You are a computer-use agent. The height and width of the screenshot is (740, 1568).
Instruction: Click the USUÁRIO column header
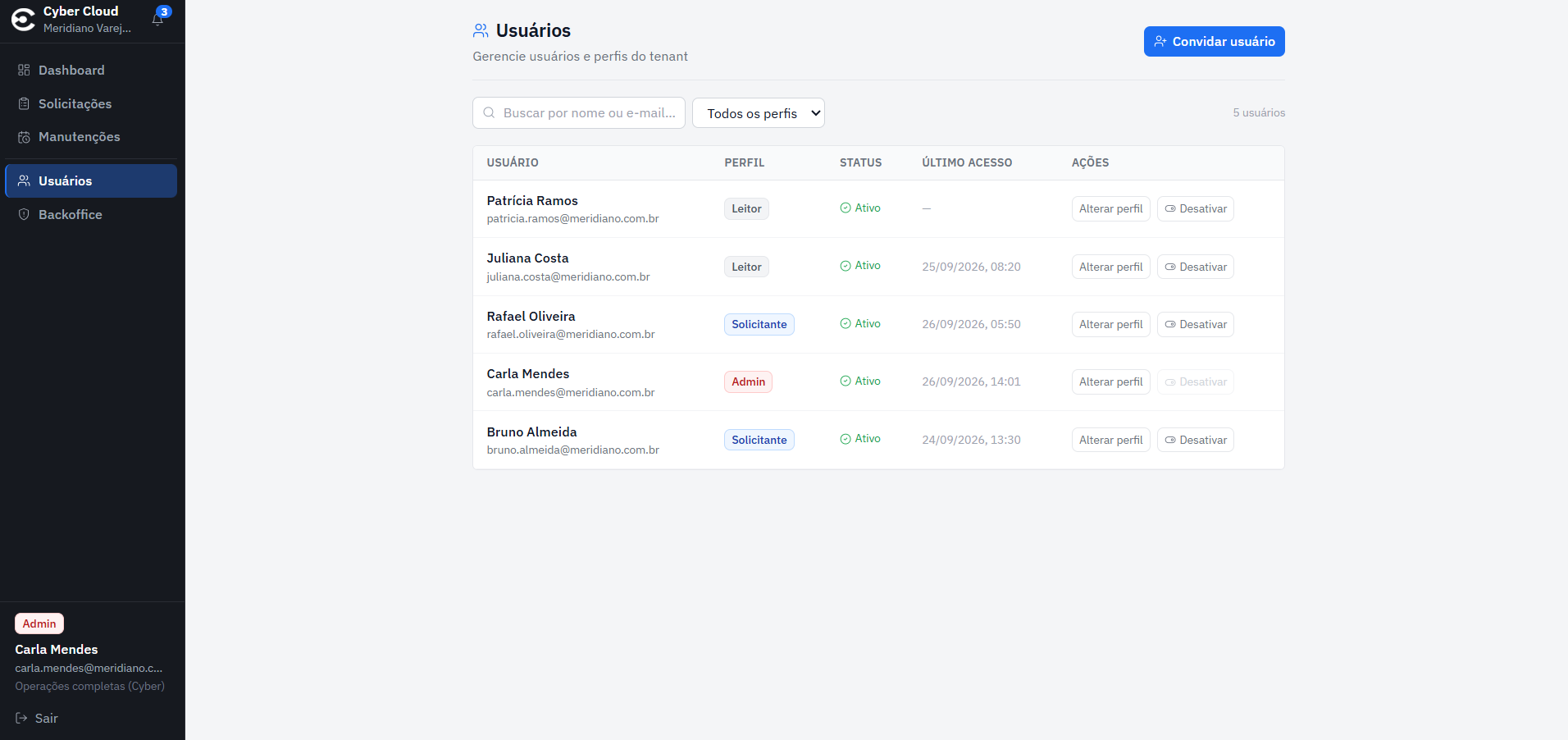[x=513, y=163]
